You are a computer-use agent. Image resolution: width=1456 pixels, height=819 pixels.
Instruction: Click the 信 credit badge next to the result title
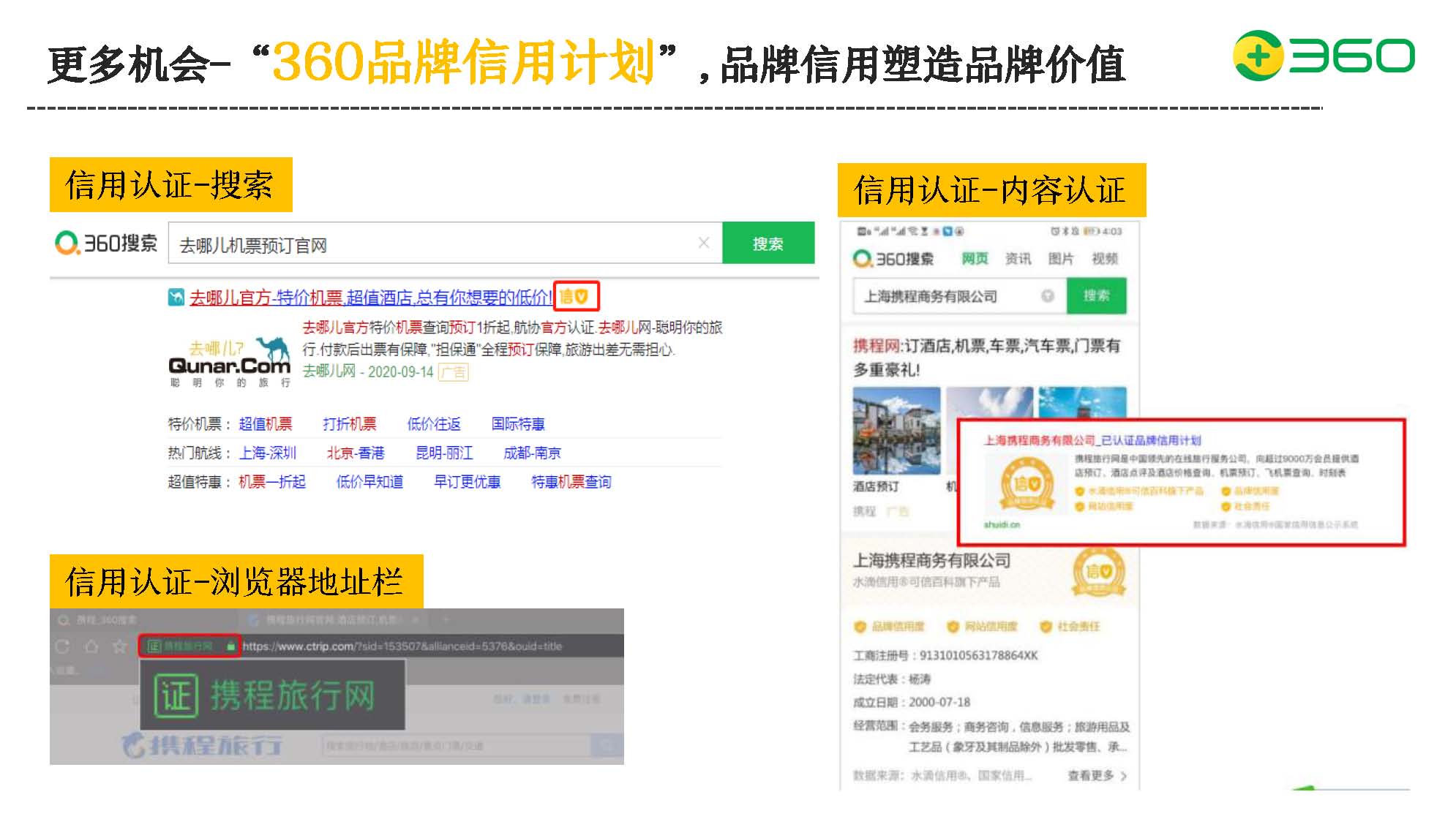pyautogui.click(x=575, y=297)
